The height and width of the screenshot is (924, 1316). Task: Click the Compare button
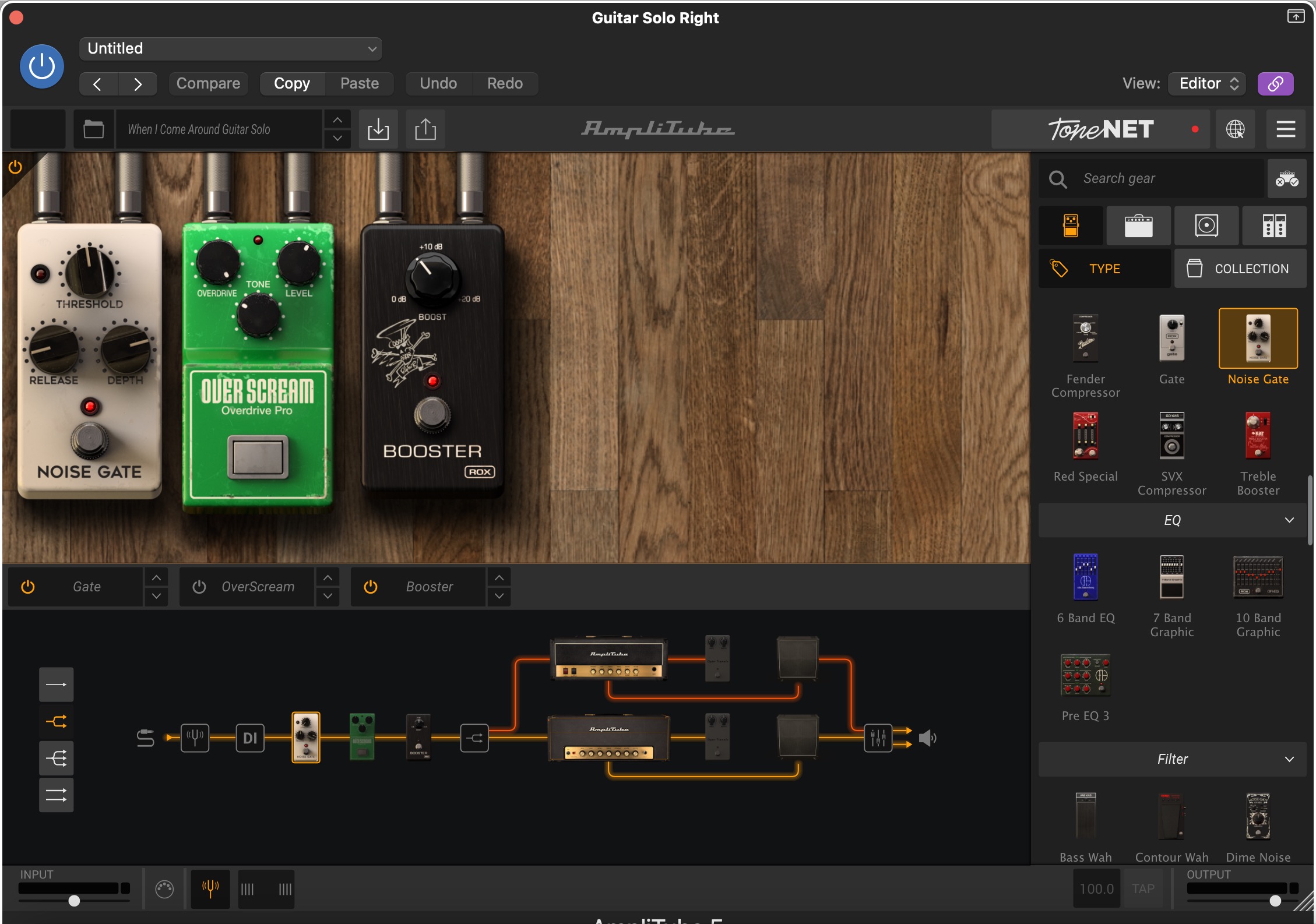(x=208, y=84)
